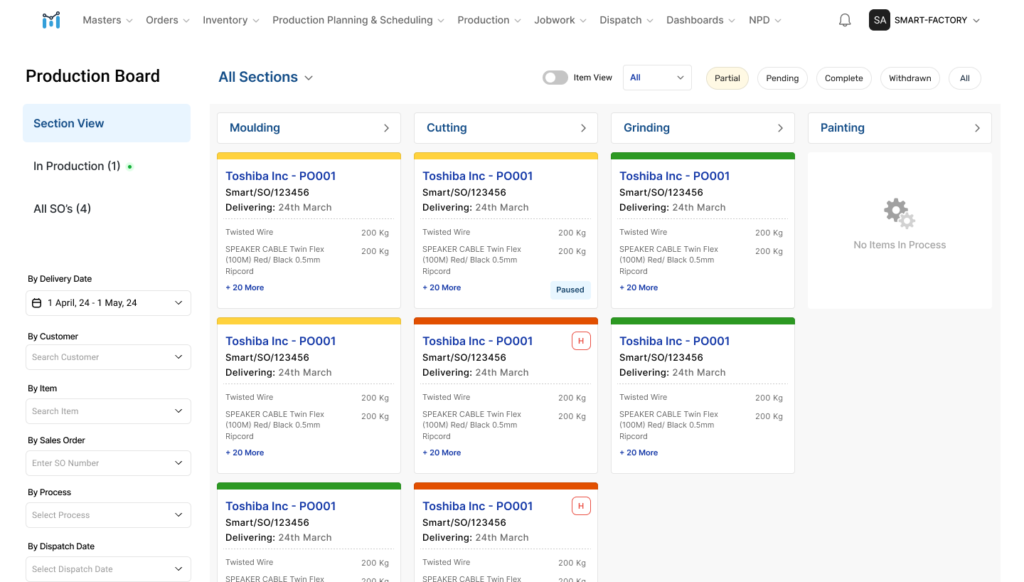Click the yellow status bar on the top Moulding card

click(x=308, y=156)
